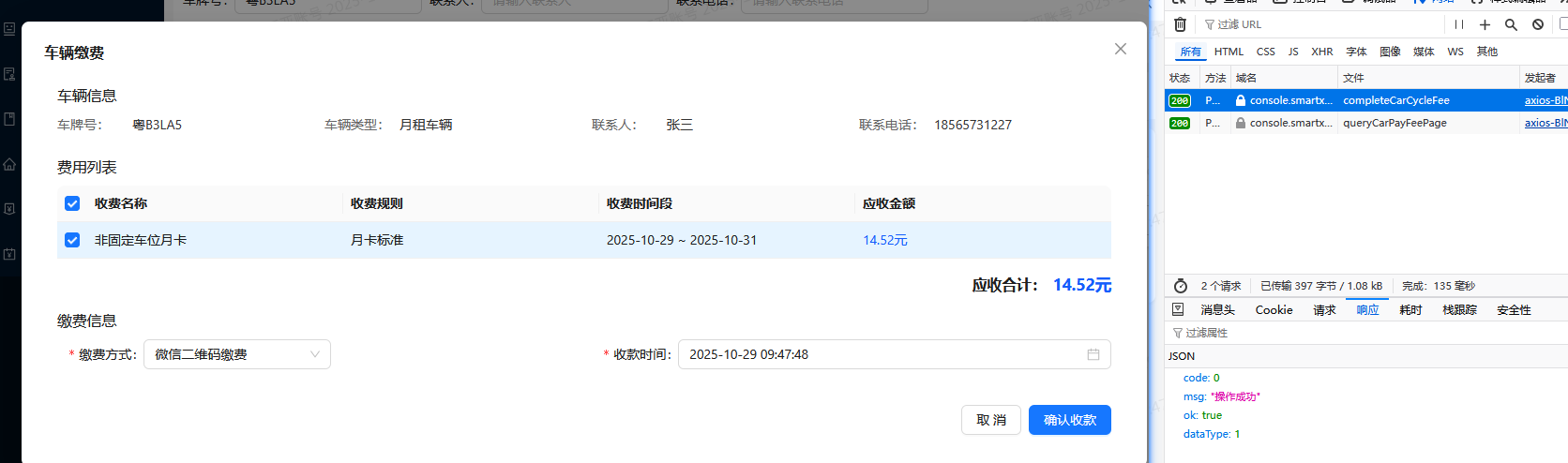This screenshot has width=1568, height=463.
Task: Click the 收款时间 date input
Action: (895, 354)
